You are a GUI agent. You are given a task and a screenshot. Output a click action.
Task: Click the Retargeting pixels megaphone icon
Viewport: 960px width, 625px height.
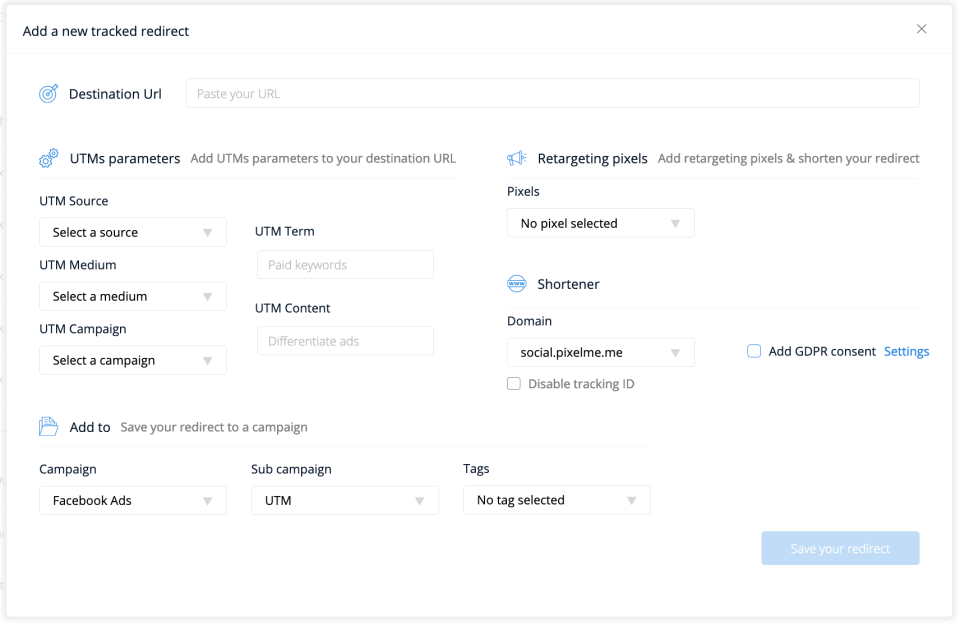[x=517, y=158]
